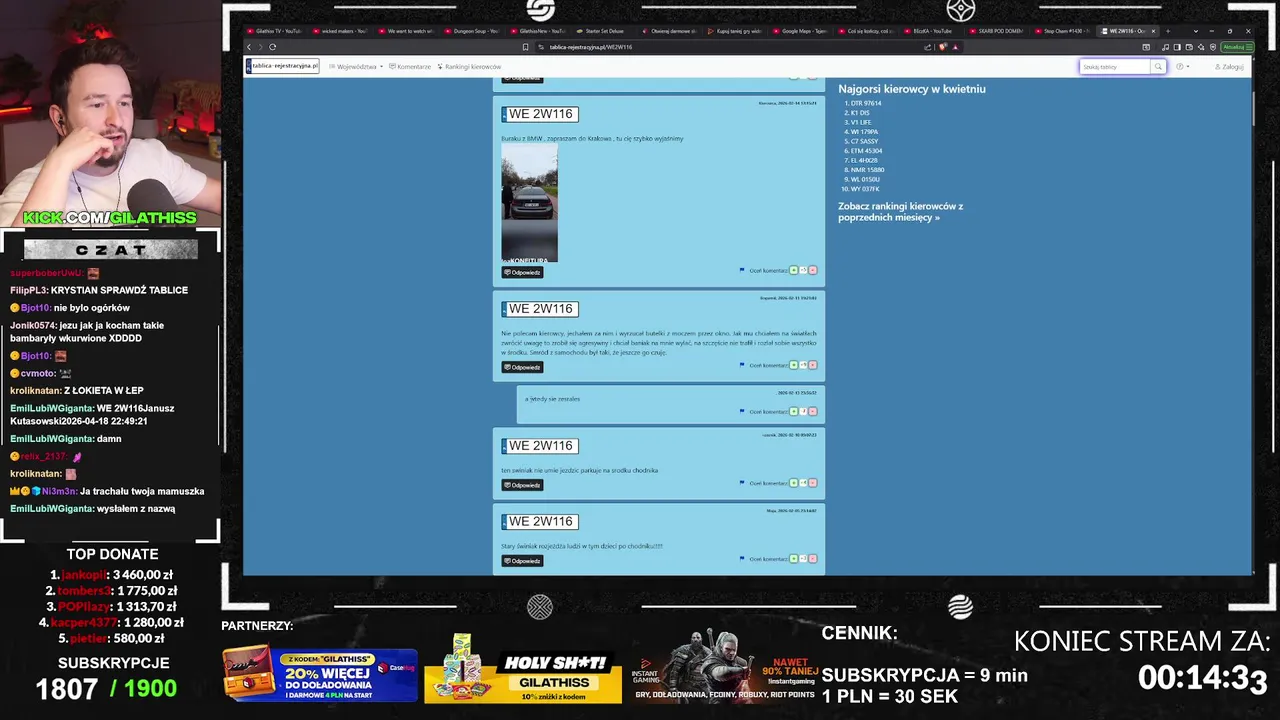Expand dropdown arrow next to help icon

pyautogui.click(x=1188, y=67)
